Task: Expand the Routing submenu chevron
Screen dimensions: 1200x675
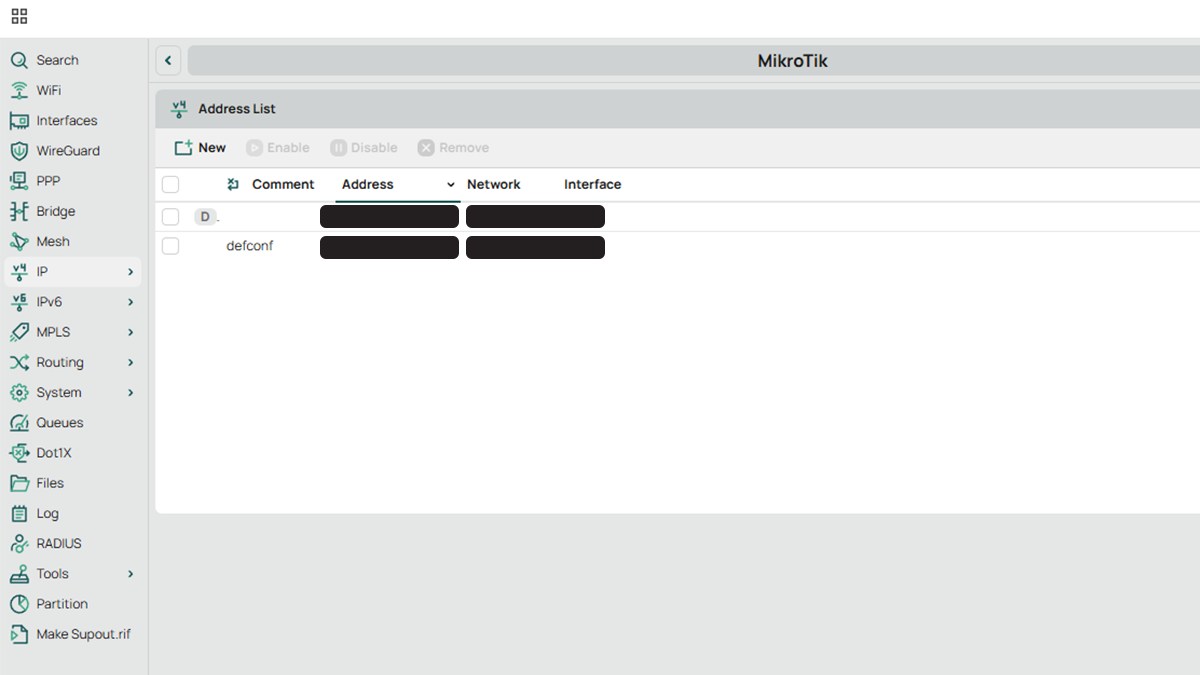Action: pyautogui.click(x=130, y=362)
